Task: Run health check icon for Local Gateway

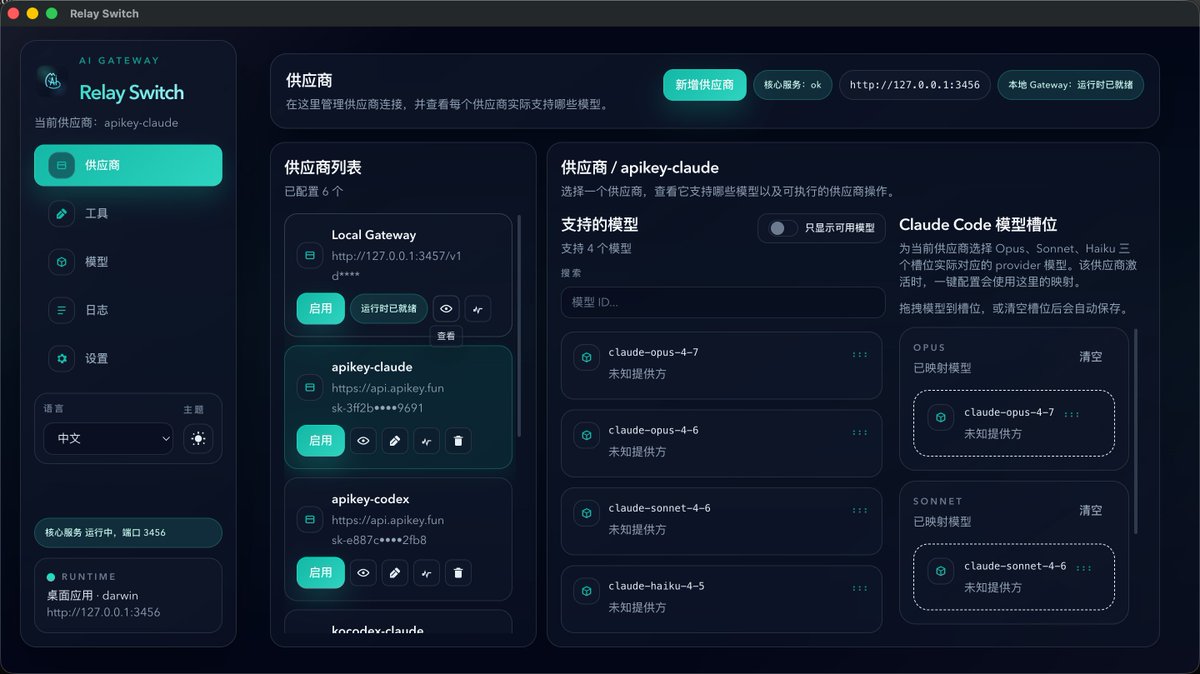Action: (478, 309)
